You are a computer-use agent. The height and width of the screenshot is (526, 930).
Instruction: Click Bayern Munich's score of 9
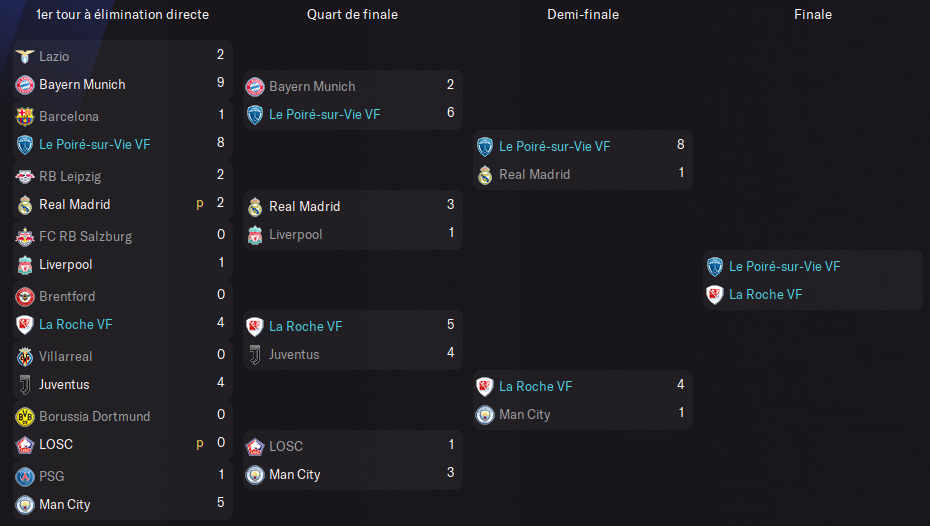tap(220, 85)
